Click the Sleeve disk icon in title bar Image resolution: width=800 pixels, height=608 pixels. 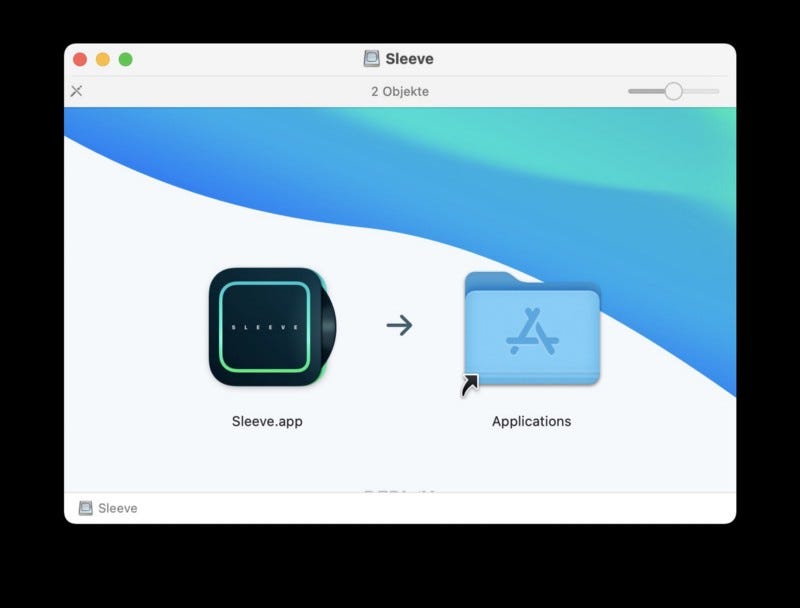[371, 59]
